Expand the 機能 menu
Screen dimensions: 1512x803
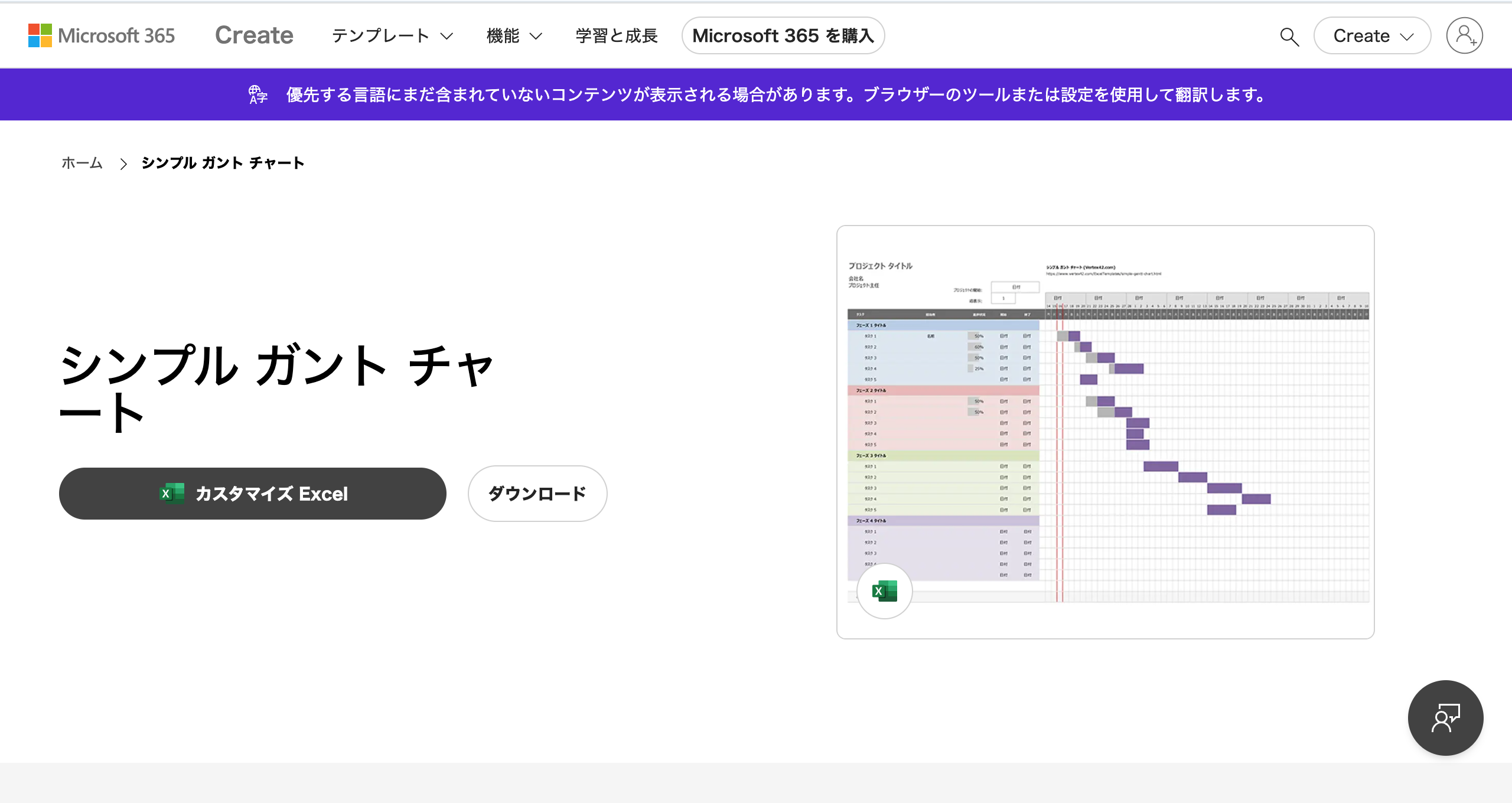[514, 35]
